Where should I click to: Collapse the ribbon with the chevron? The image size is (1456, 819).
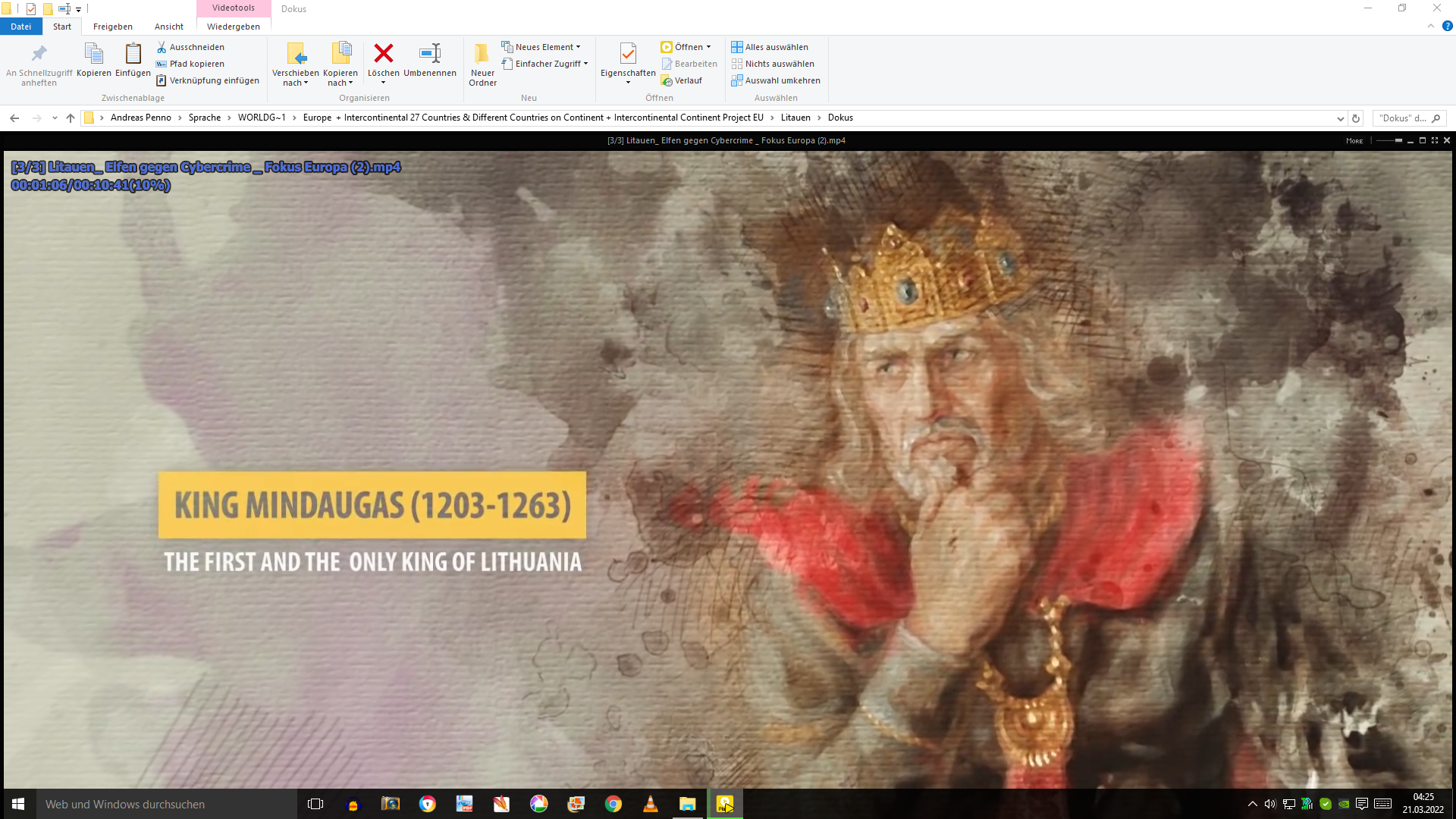(x=1431, y=26)
